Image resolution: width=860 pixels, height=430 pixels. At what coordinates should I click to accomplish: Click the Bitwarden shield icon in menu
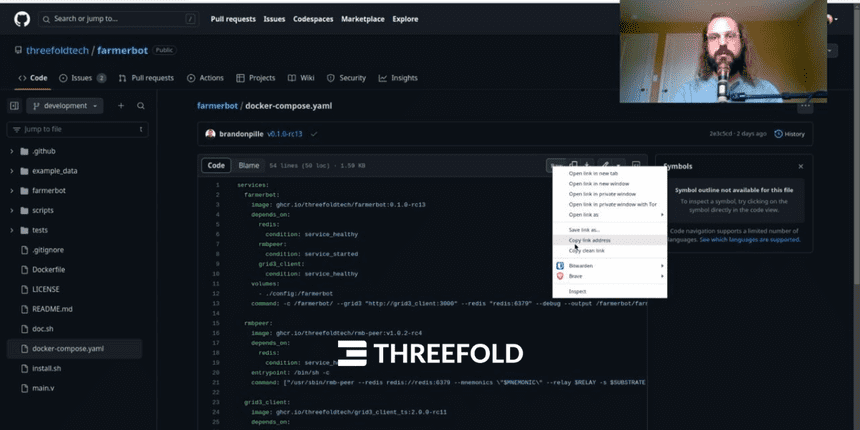560,265
